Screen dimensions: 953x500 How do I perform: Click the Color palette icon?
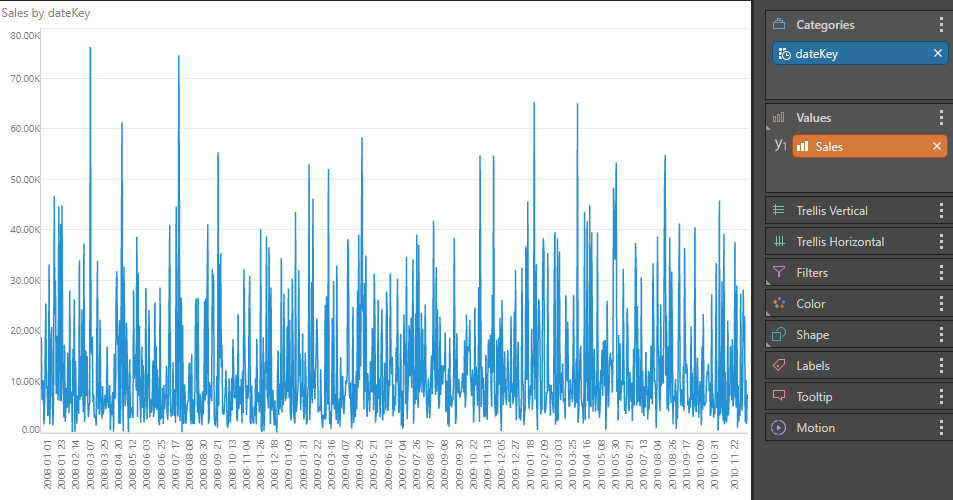pos(779,304)
